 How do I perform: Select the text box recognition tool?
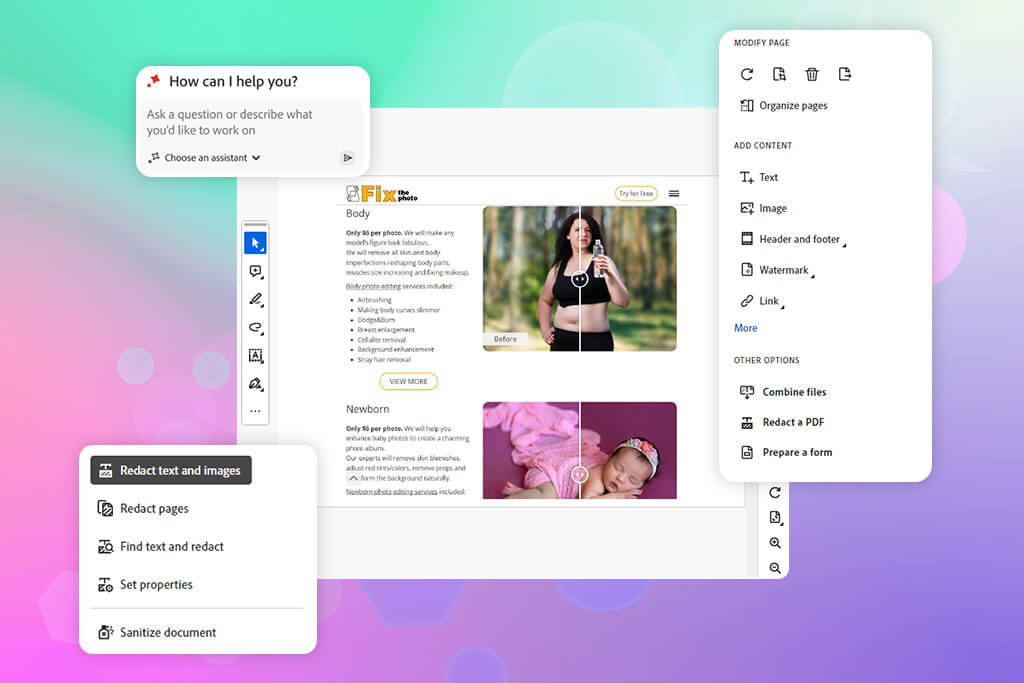[255, 355]
